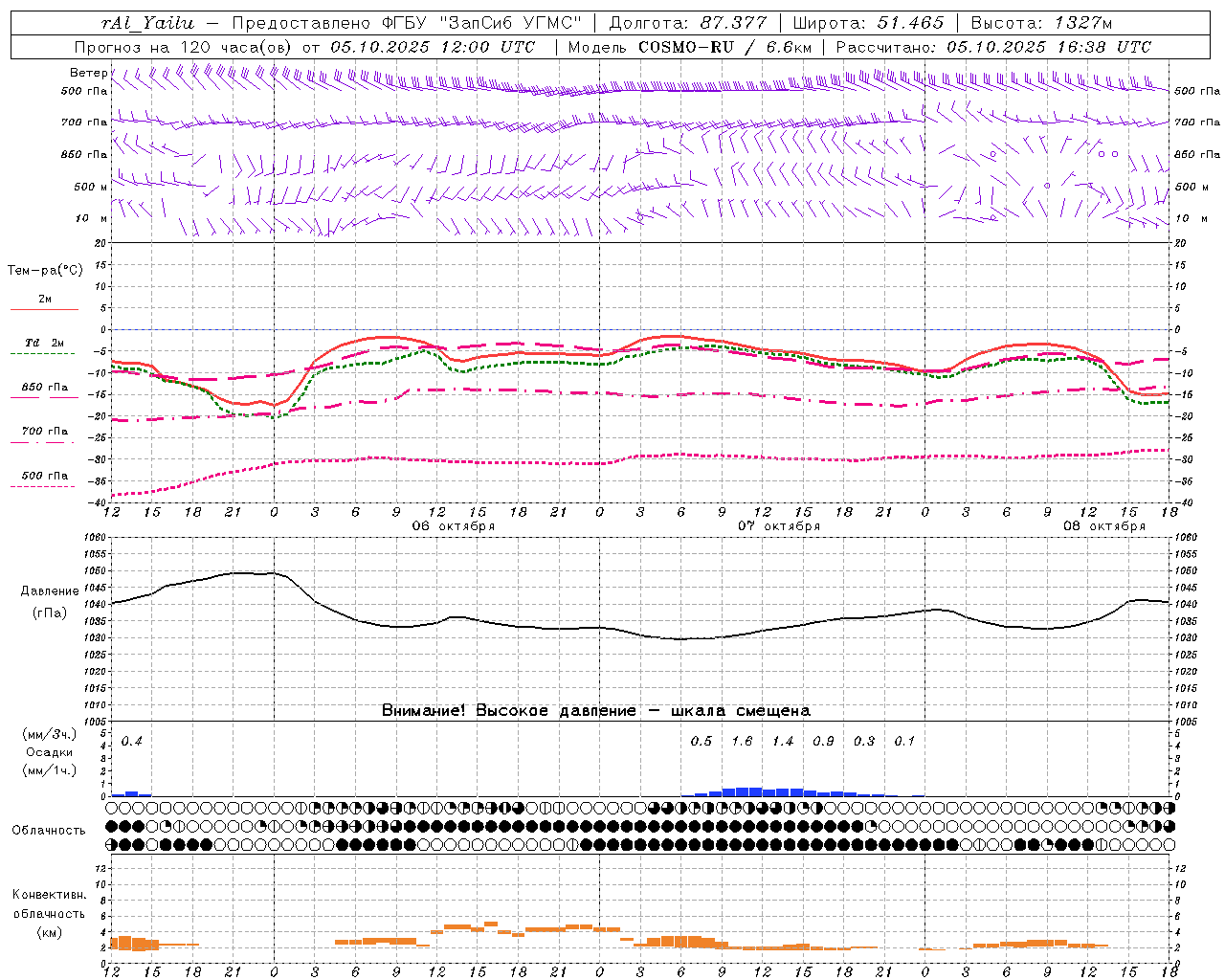1225x980 pixels.
Task: Click the 08 октября date label
Action: (x=1103, y=526)
